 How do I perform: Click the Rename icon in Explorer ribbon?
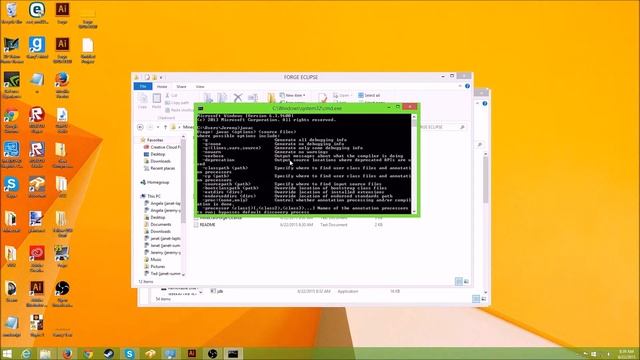click(253, 98)
